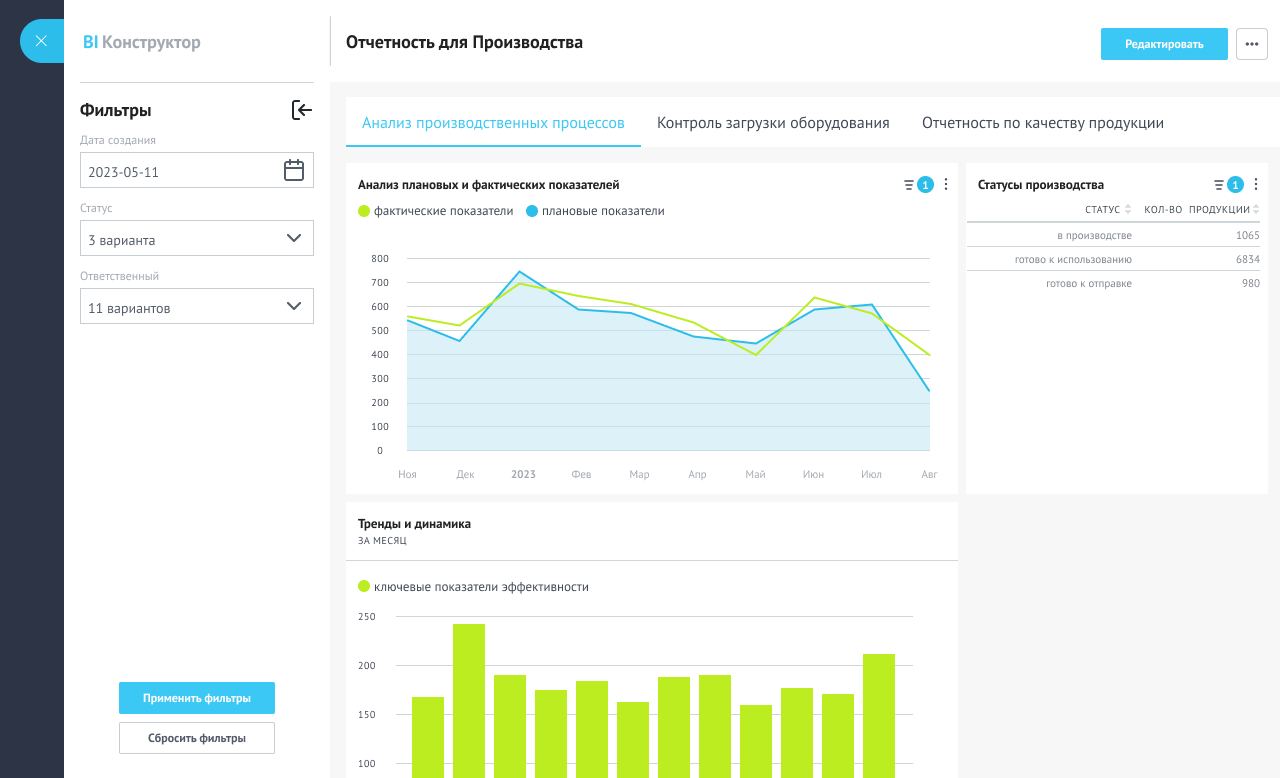Click the Отчетность для Производства page title

point(464,42)
